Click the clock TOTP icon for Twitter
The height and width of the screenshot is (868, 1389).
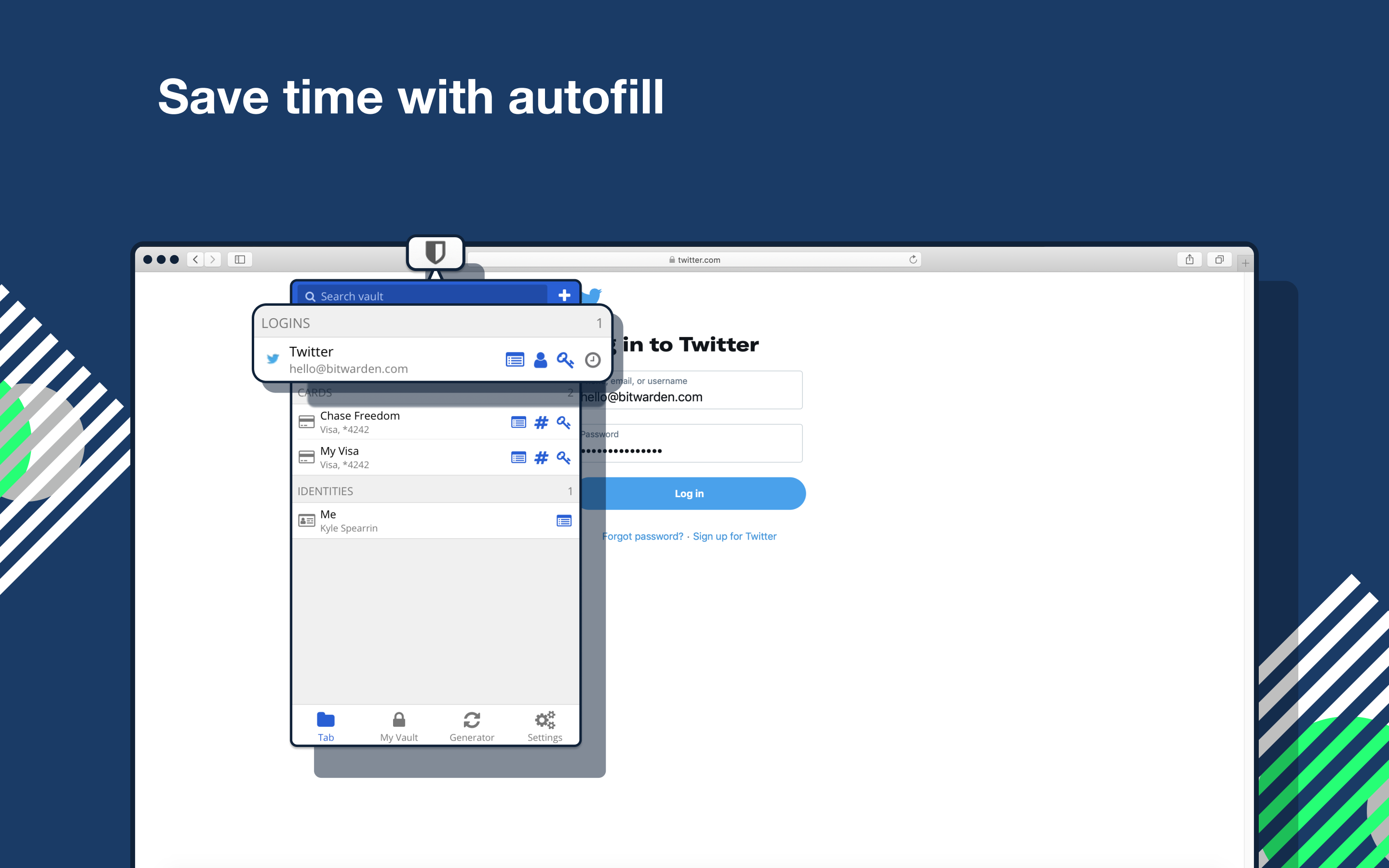(592, 360)
